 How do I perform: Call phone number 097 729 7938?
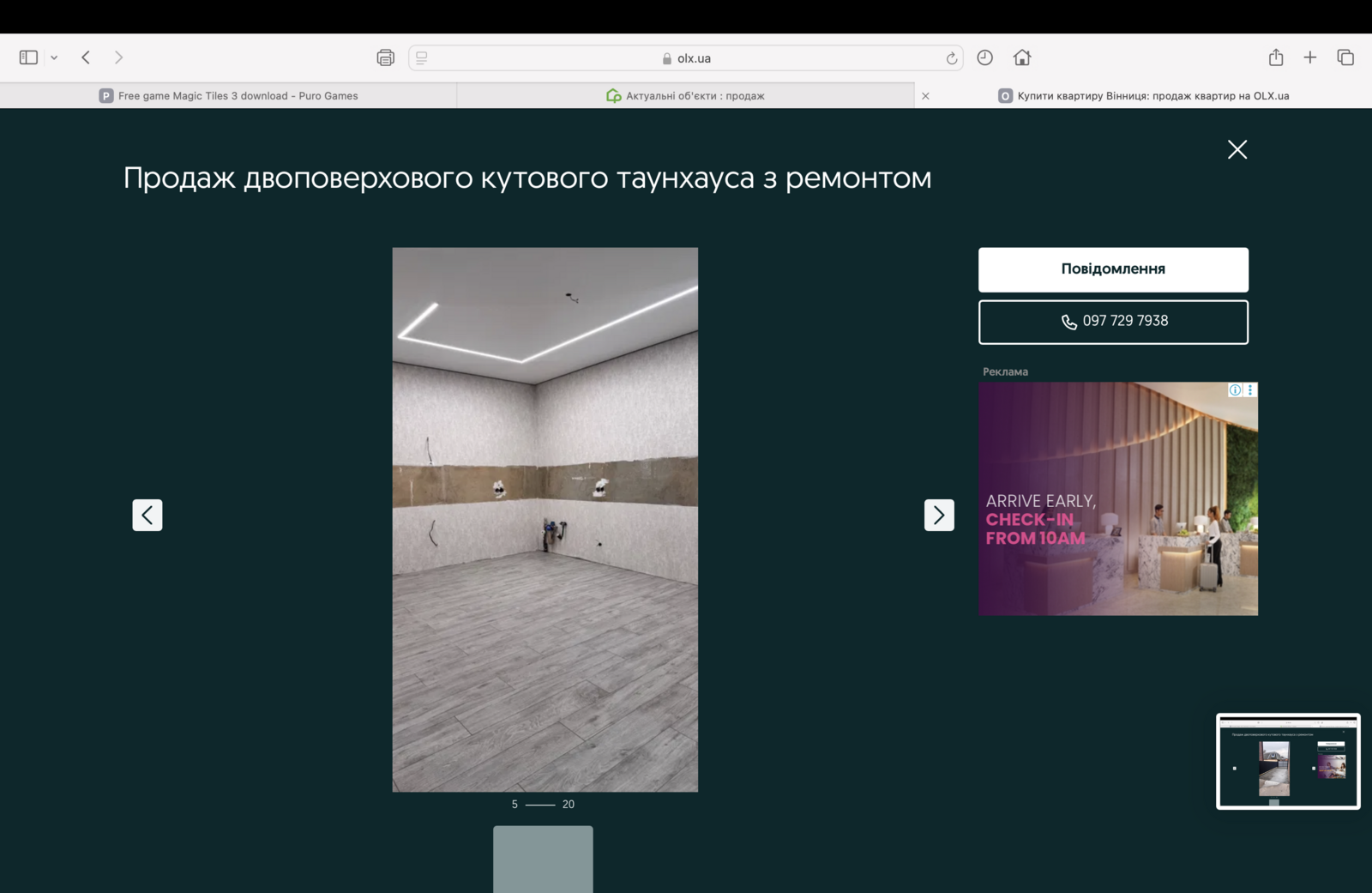[x=1113, y=322]
